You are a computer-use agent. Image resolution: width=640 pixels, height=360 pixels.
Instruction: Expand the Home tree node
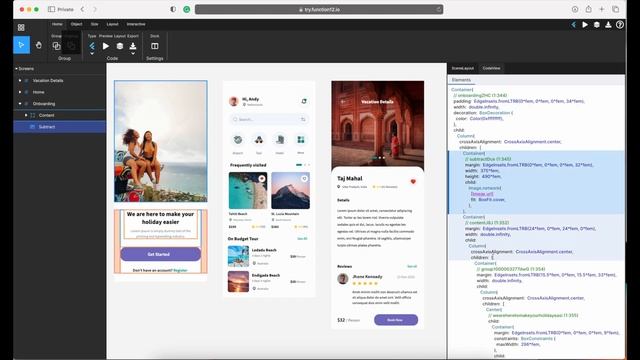20,92
